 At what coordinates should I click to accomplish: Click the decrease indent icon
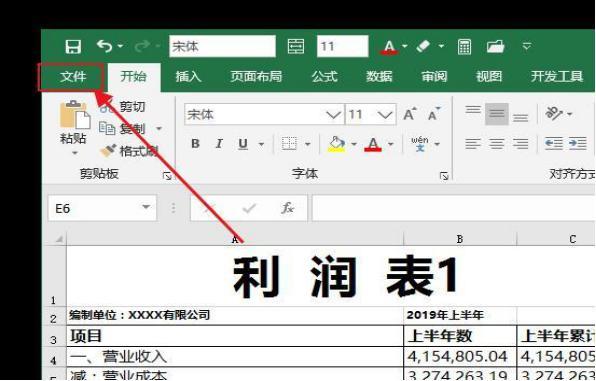554,144
